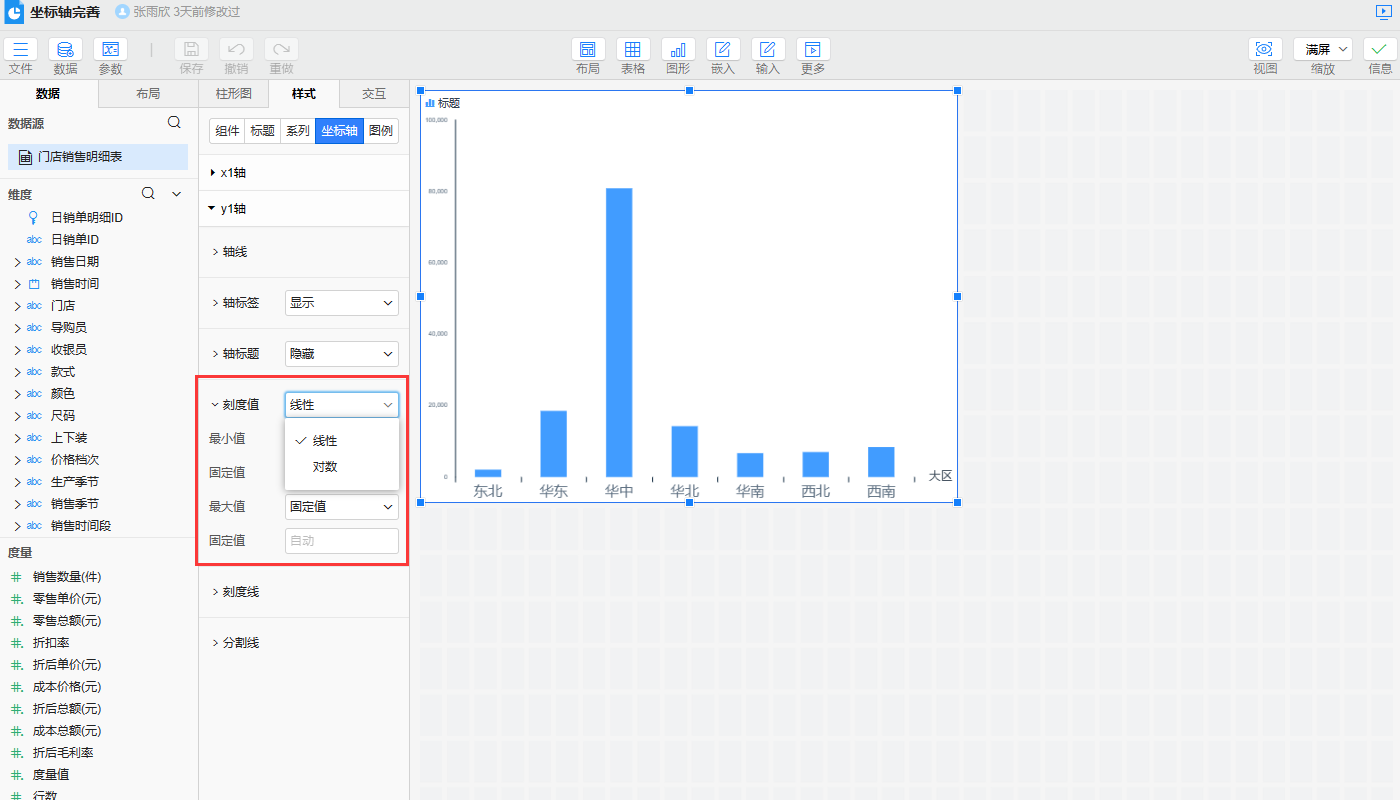The height and width of the screenshot is (800, 1400).
Task: Search the data source with magnifier
Action: pyautogui.click(x=174, y=123)
